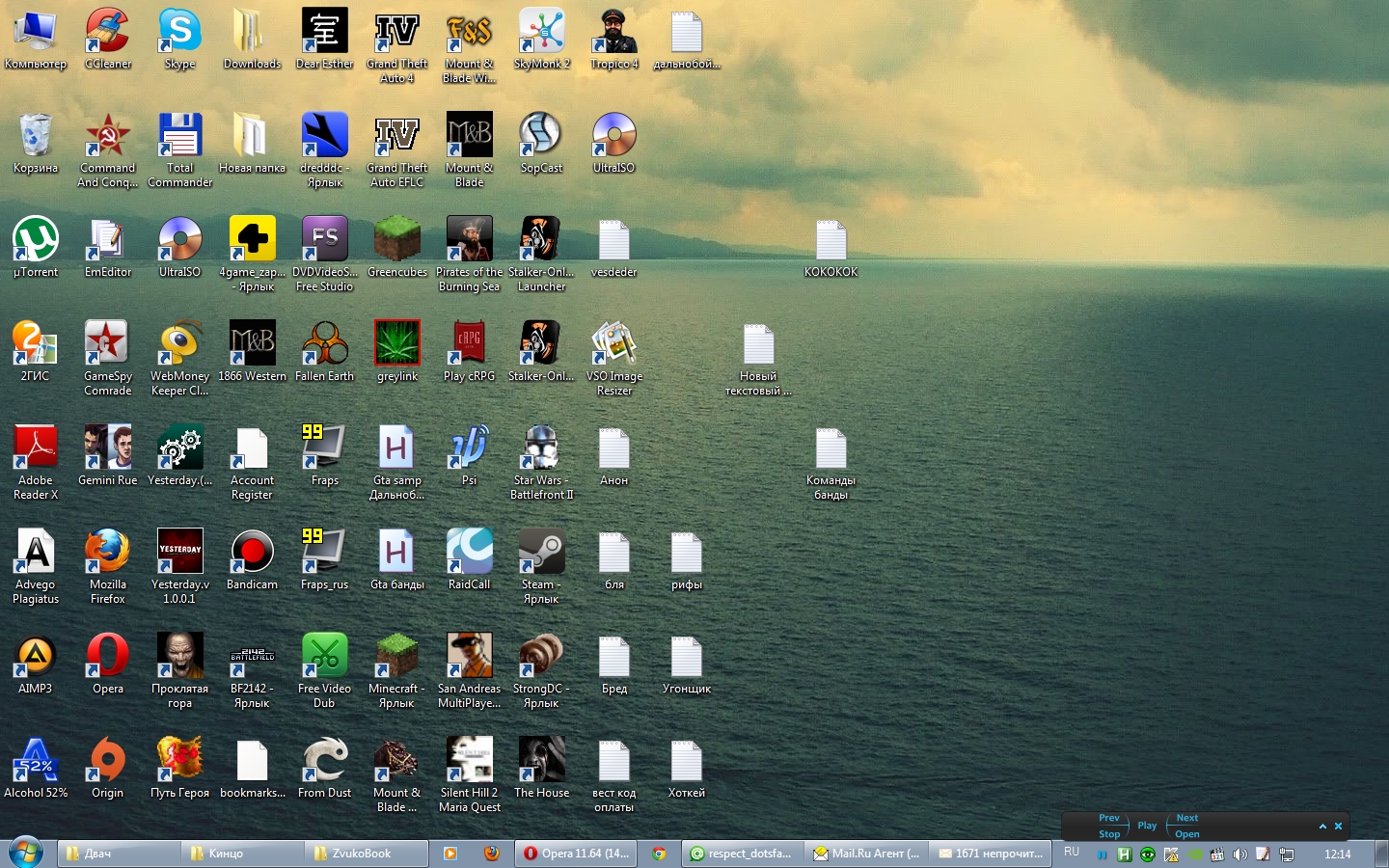Select the EmEditor shortcut
The image size is (1389, 868).
coord(108,239)
